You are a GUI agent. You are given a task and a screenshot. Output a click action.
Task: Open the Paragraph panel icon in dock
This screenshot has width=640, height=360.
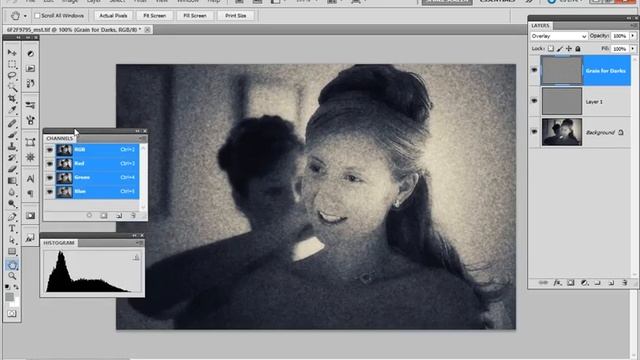point(30,194)
